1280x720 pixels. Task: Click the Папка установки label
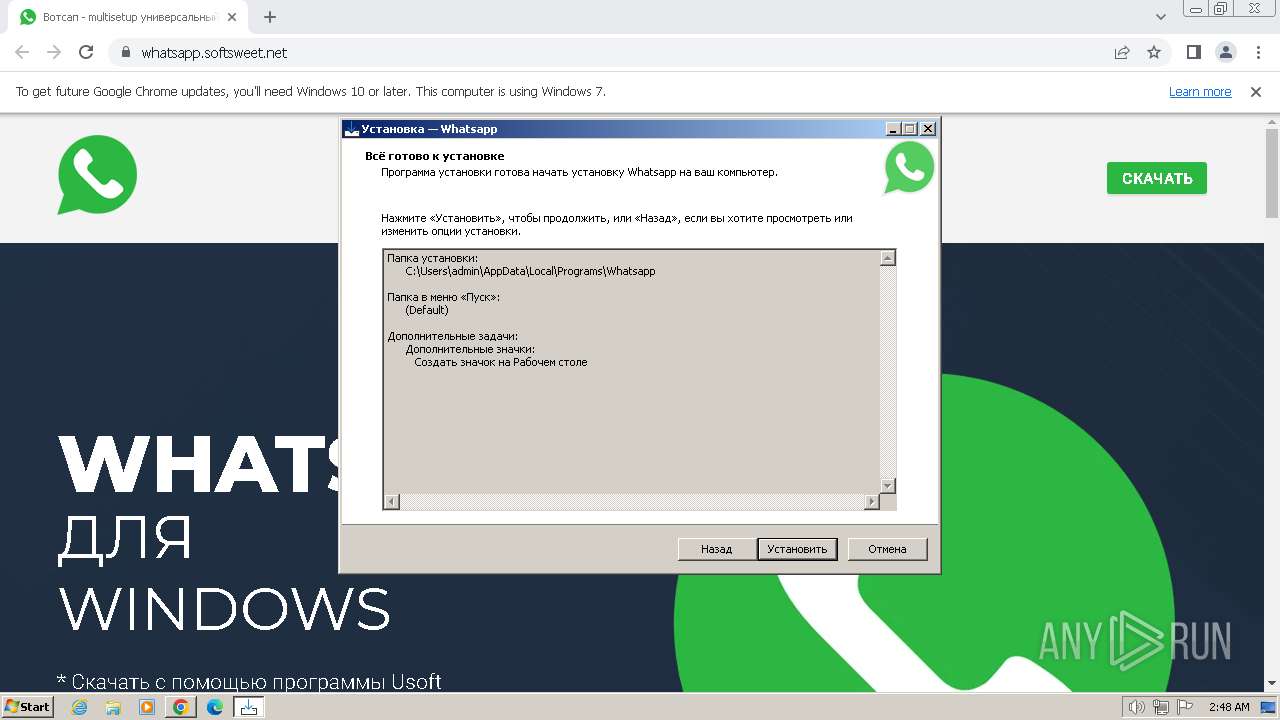point(432,258)
